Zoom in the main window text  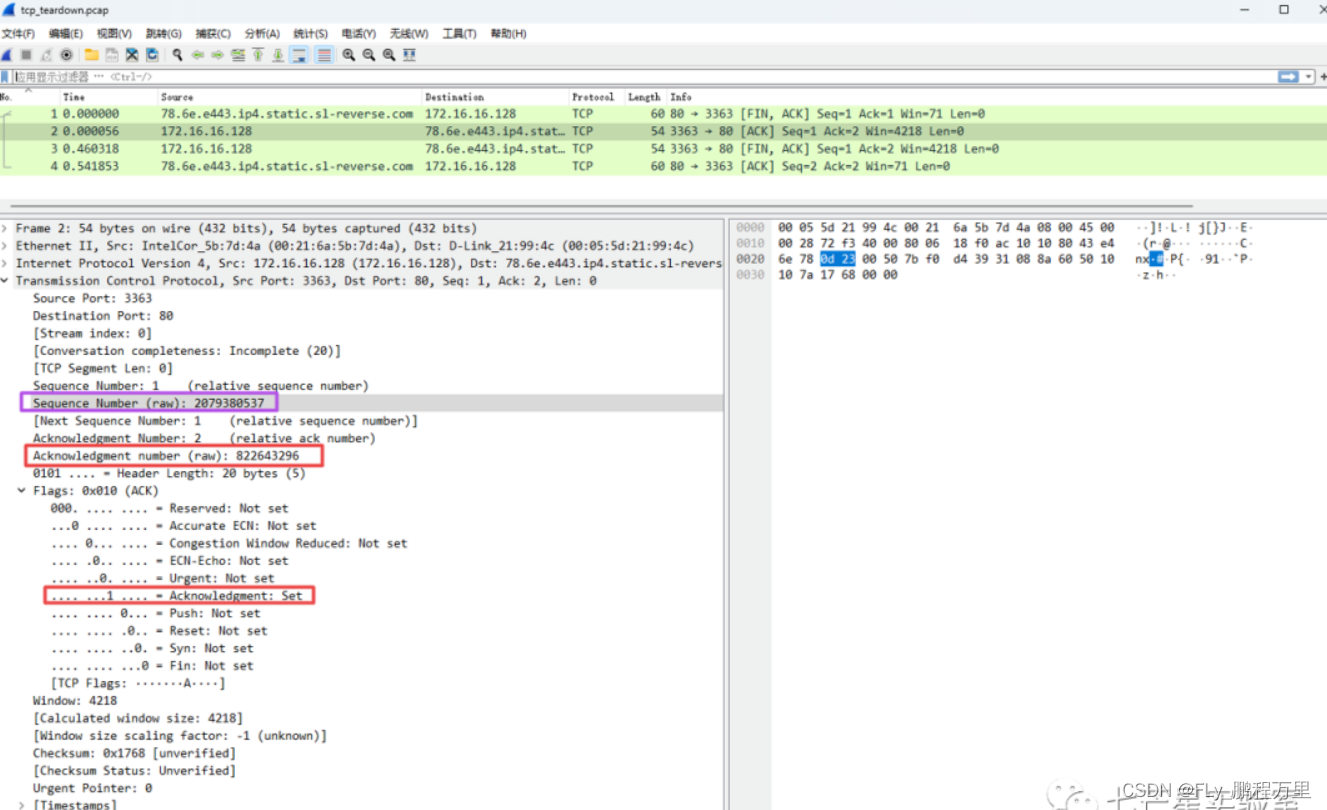[x=349, y=55]
